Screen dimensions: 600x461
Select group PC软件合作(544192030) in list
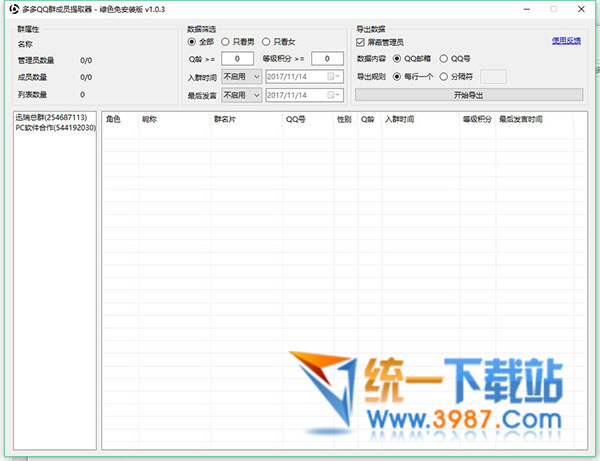[x=55, y=127]
